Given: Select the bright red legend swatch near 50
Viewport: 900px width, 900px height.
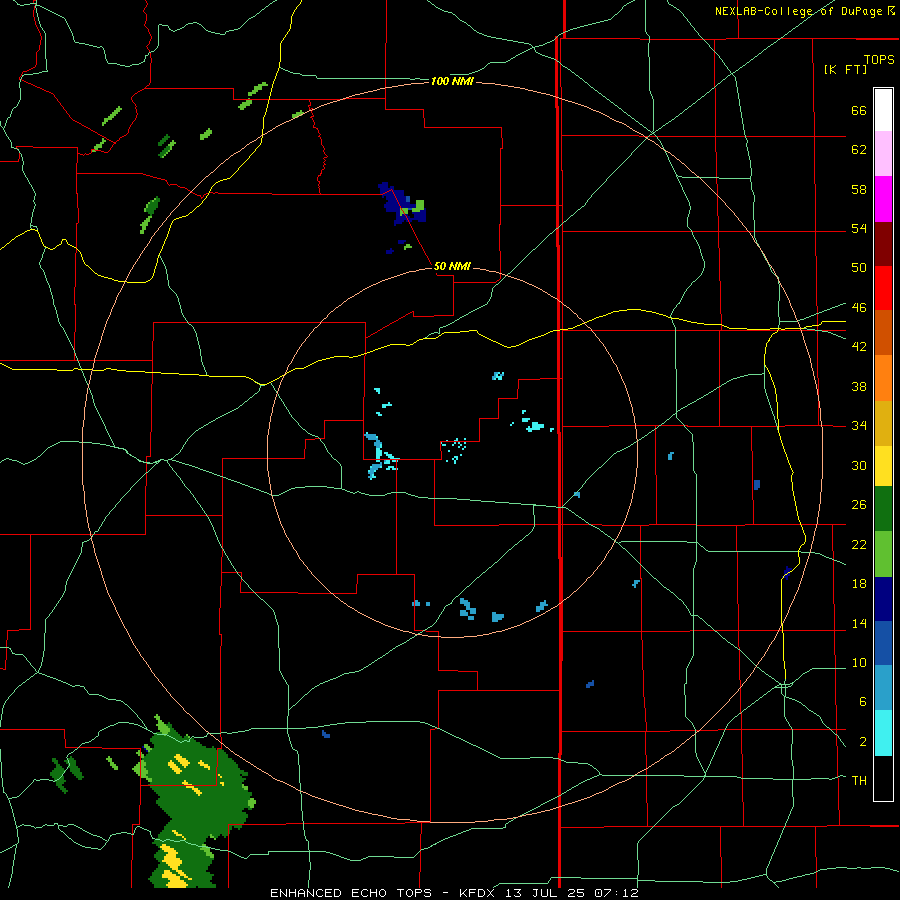Looking at the screenshot, I should click(x=883, y=288).
